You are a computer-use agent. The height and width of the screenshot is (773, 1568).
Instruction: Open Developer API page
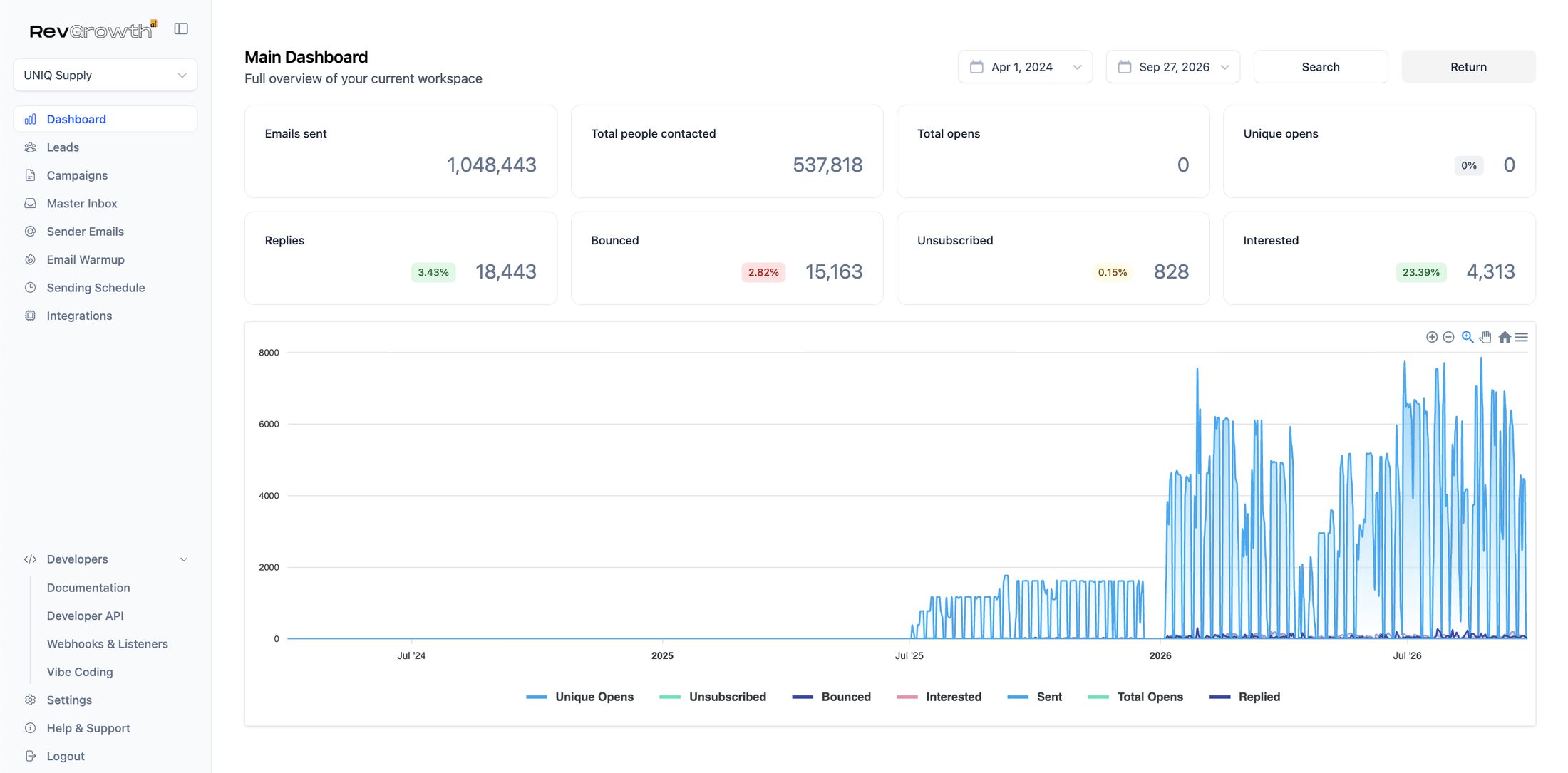(x=86, y=616)
